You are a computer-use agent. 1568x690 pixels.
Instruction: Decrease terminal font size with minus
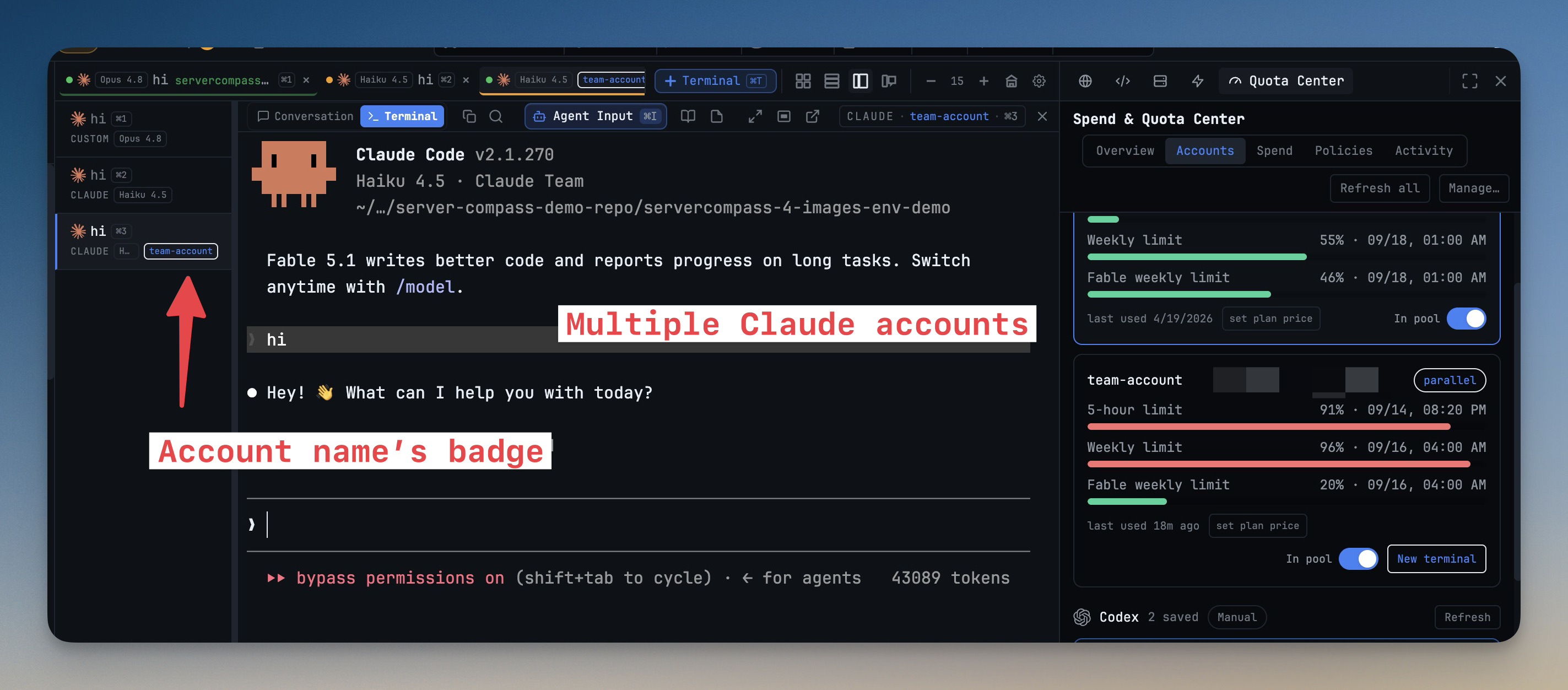pos(931,81)
